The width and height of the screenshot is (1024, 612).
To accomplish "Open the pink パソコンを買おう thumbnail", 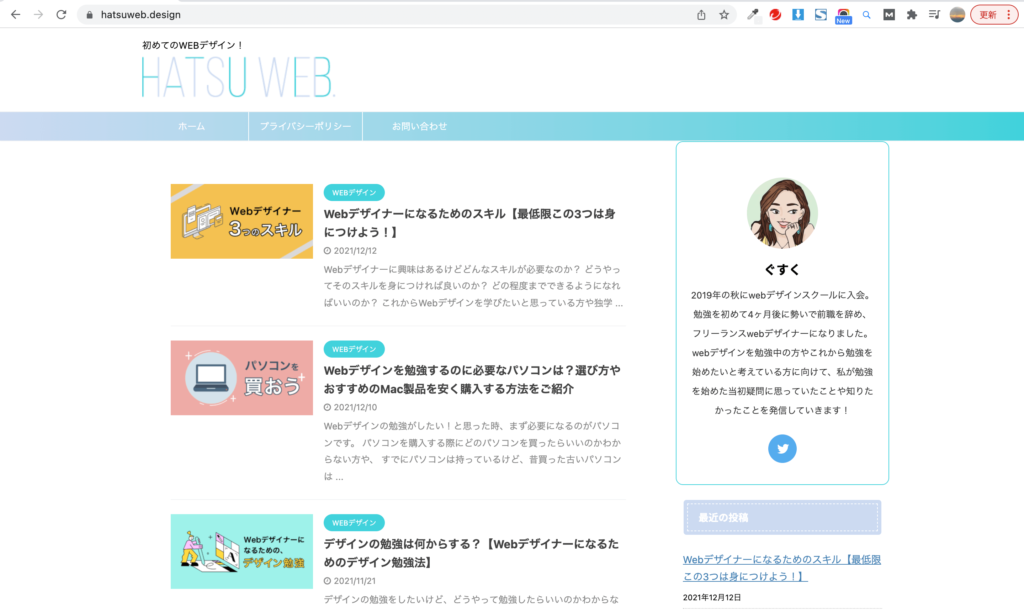I will [242, 378].
